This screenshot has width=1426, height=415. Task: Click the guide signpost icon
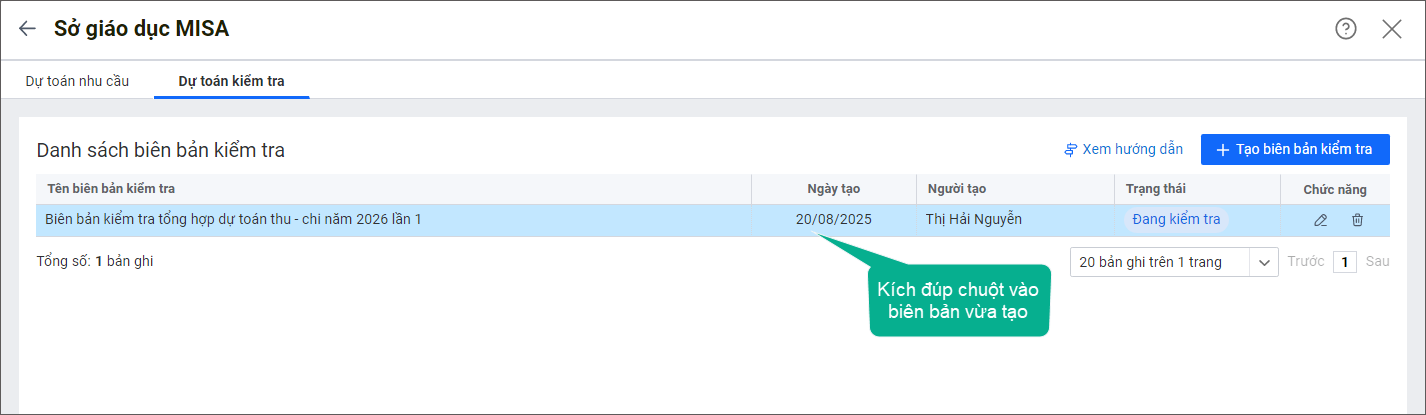tap(1071, 150)
